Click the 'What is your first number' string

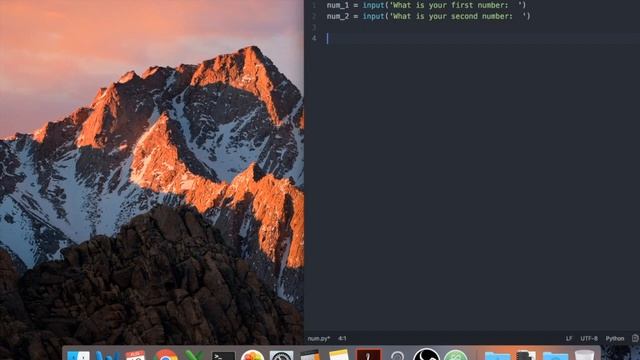click(456, 5)
